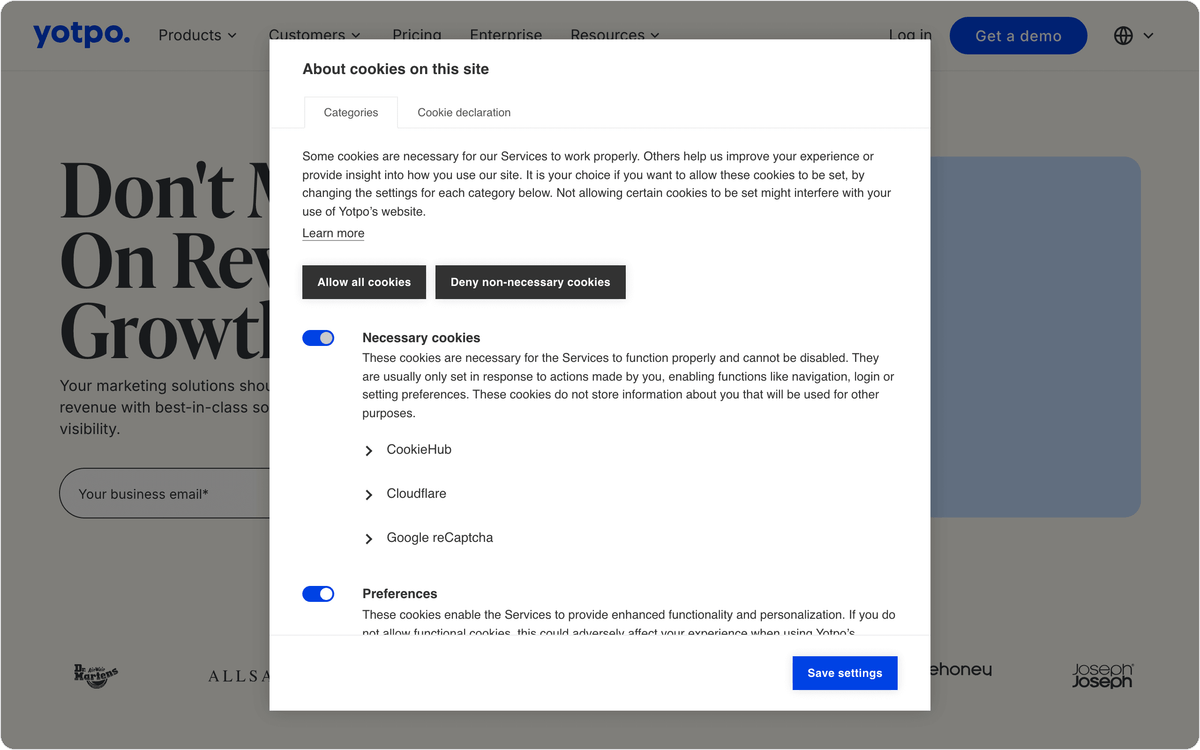Expand the language chevron next to globe
Screen dimensions: 1200x750
(1148, 36)
